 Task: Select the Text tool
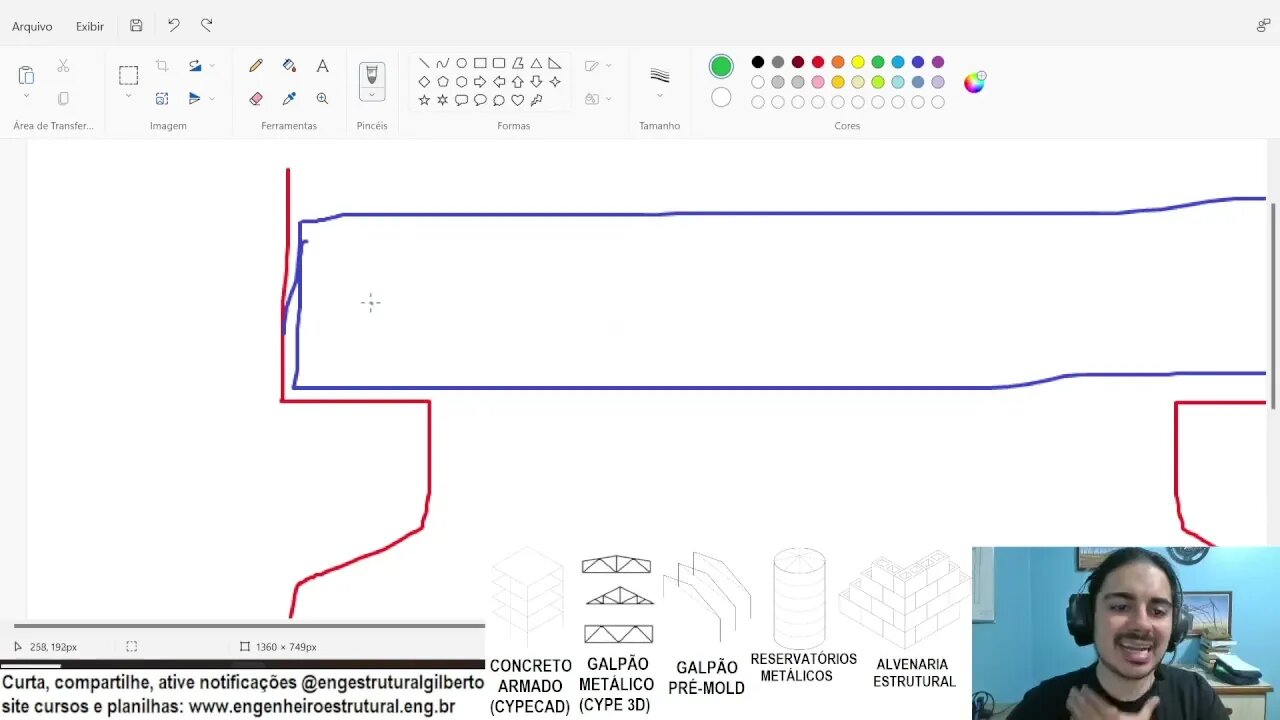click(x=322, y=66)
